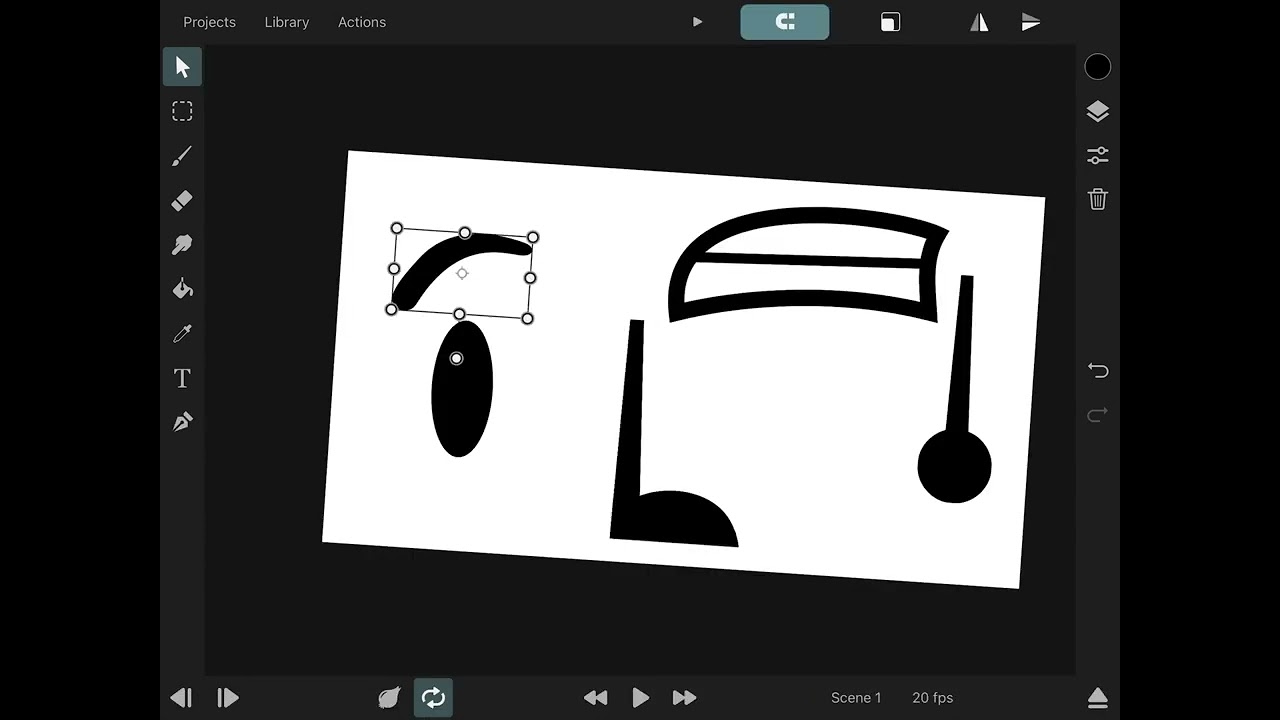
Task: Open the adjustment sliders settings
Action: (x=1098, y=156)
